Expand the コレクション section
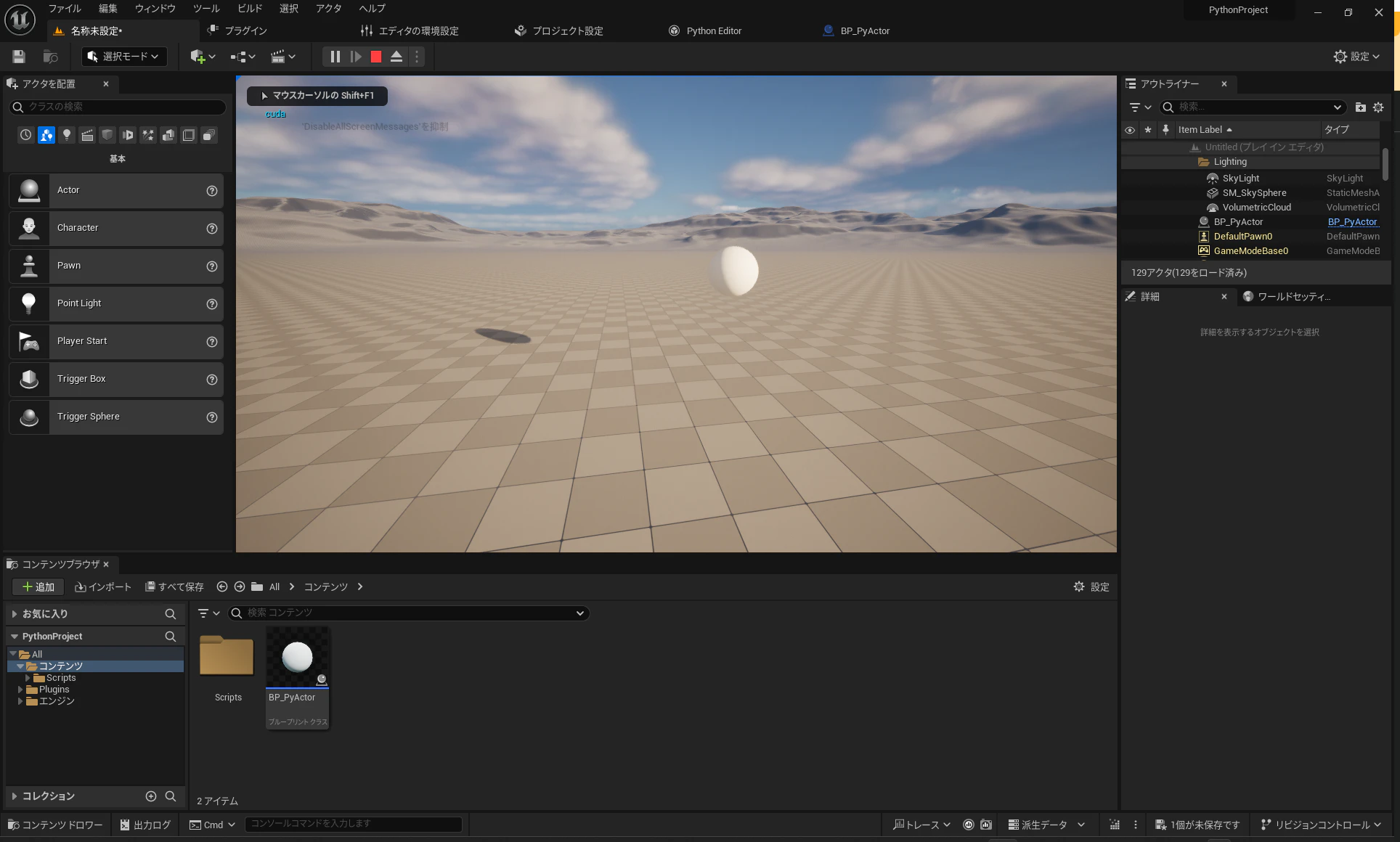 tap(14, 796)
